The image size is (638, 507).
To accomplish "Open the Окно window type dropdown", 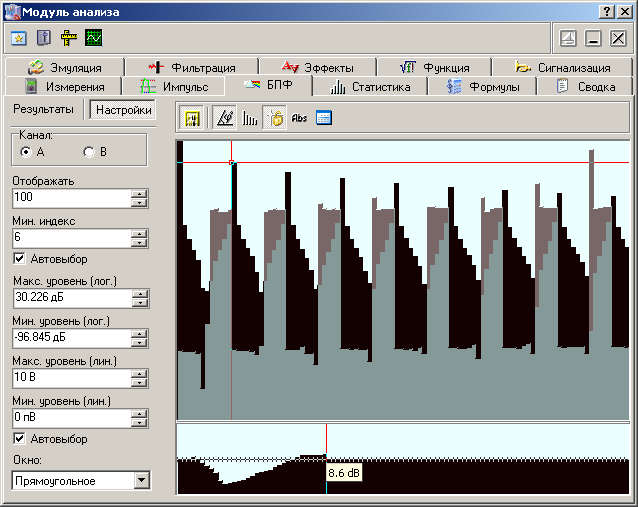I will (x=141, y=481).
